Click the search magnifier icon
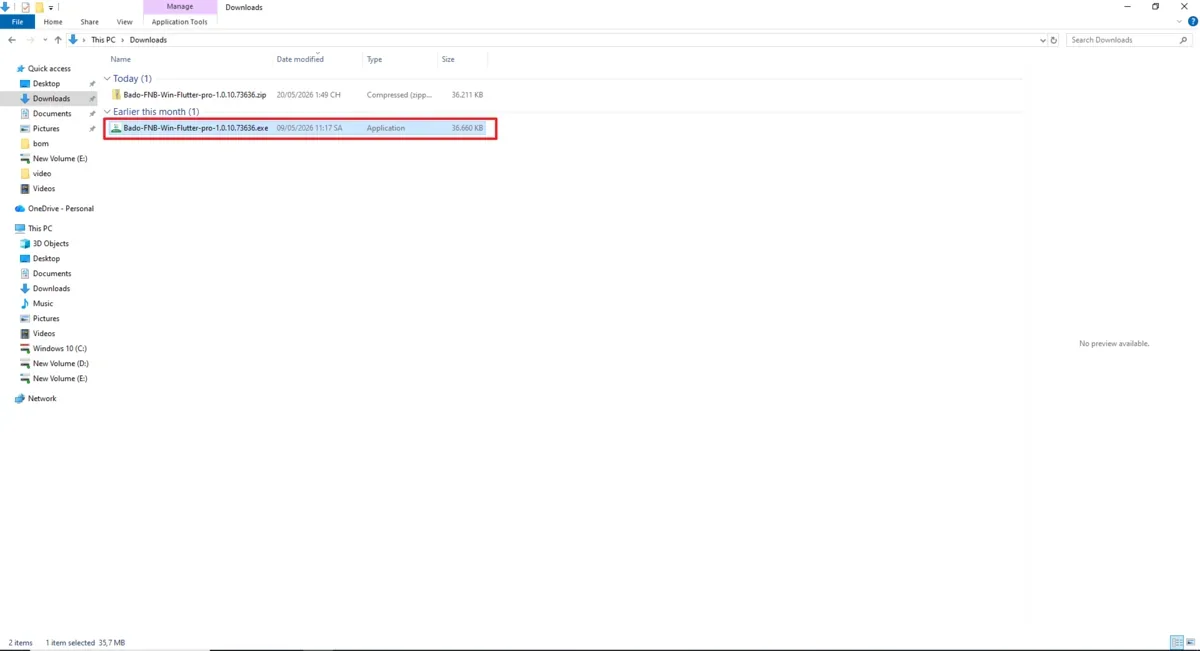Image resolution: width=1200 pixels, height=651 pixels. click(x=1183, y=40)
